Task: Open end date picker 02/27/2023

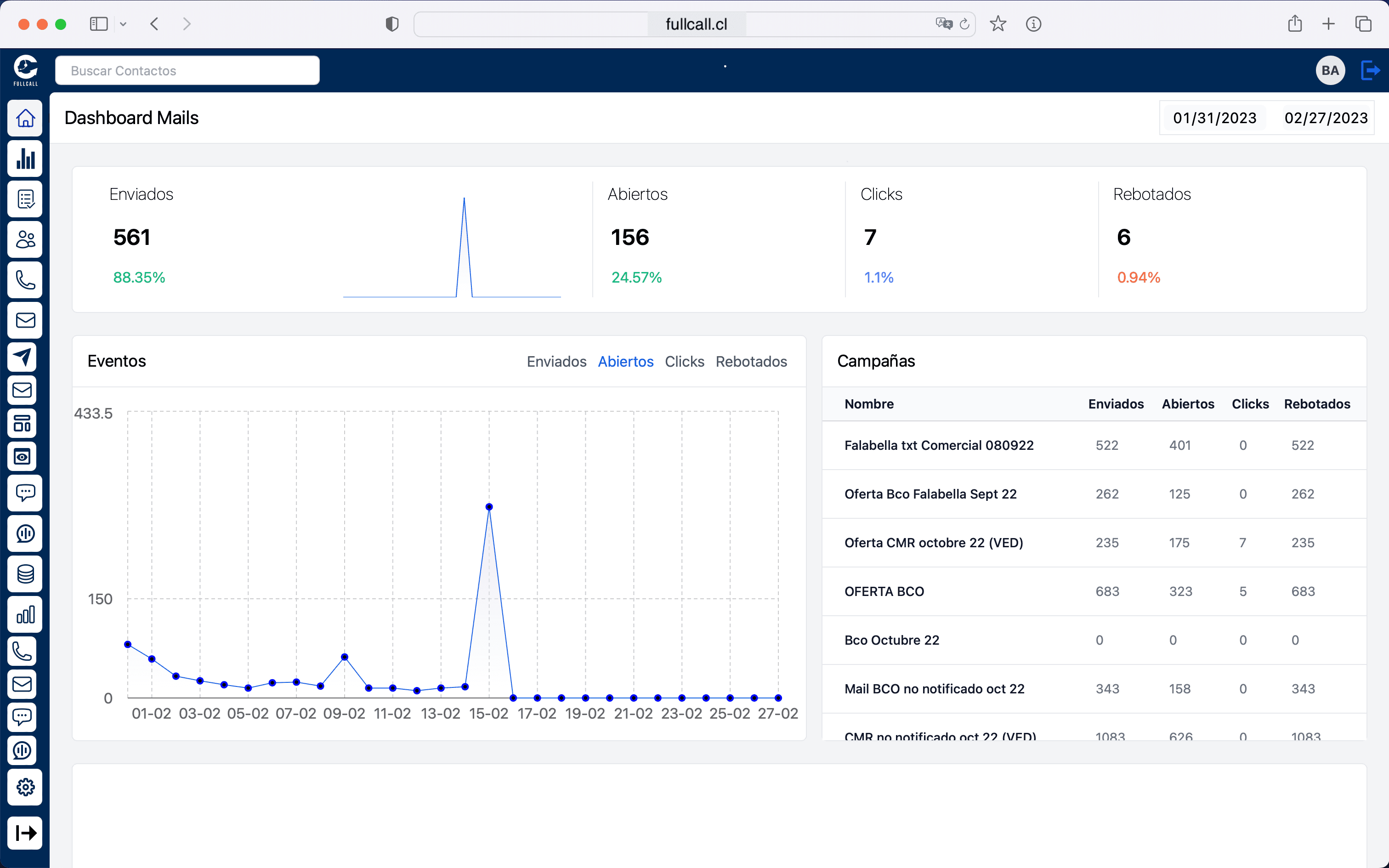Action: click(x=1326, y=118)
